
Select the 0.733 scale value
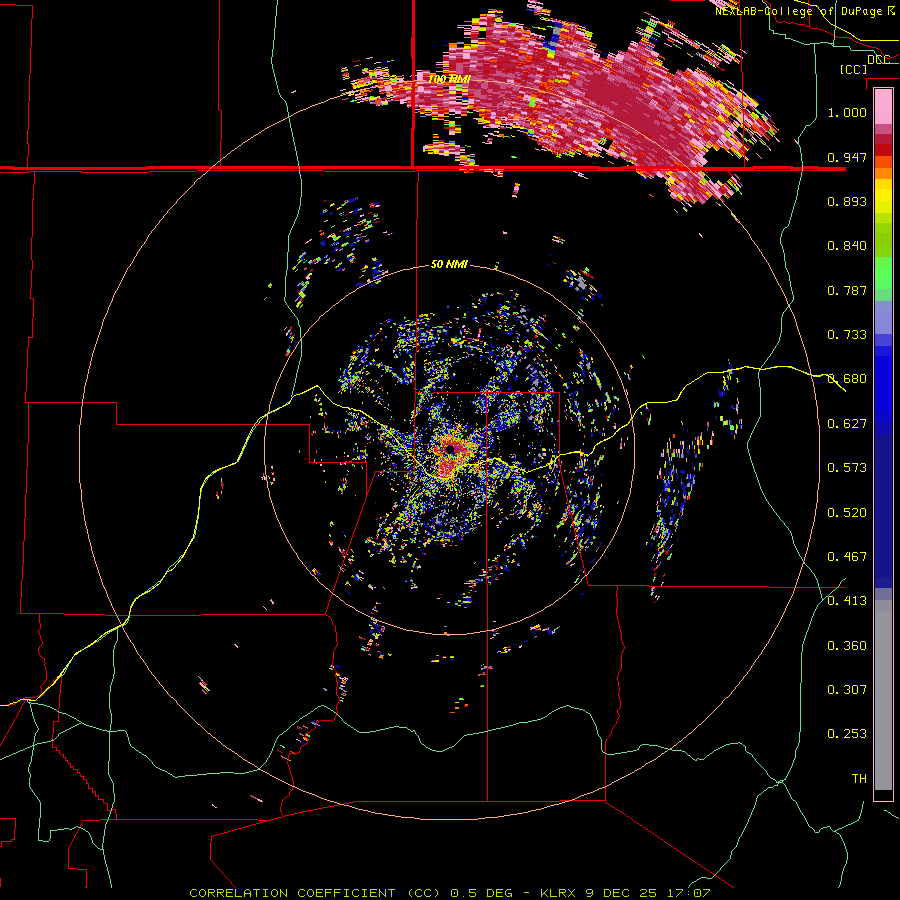tap(847, 335)
